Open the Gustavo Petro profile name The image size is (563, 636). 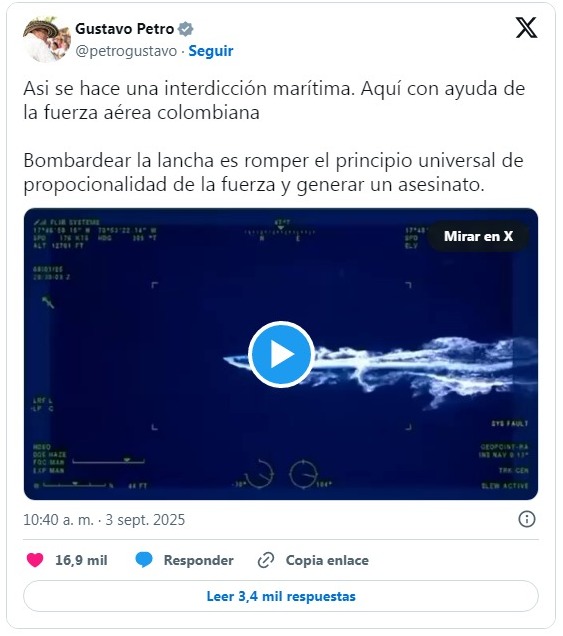click(125, 29)
